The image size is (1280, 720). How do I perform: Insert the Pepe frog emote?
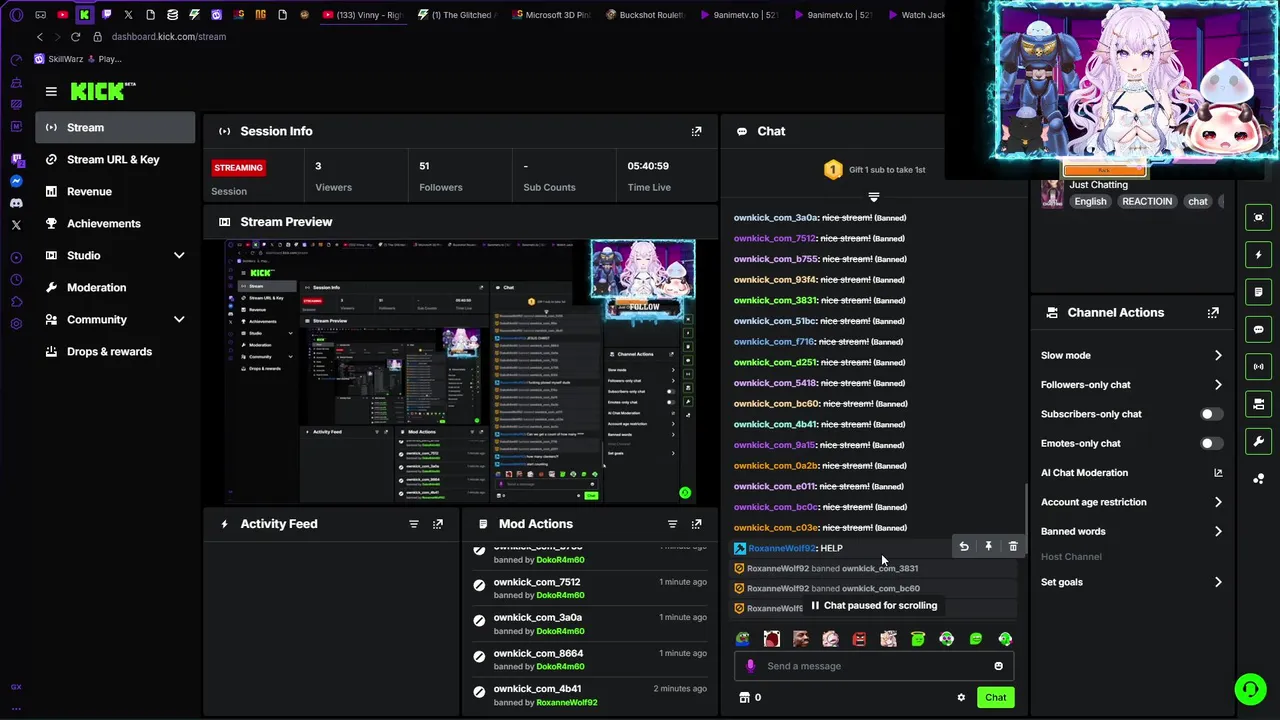742,639
